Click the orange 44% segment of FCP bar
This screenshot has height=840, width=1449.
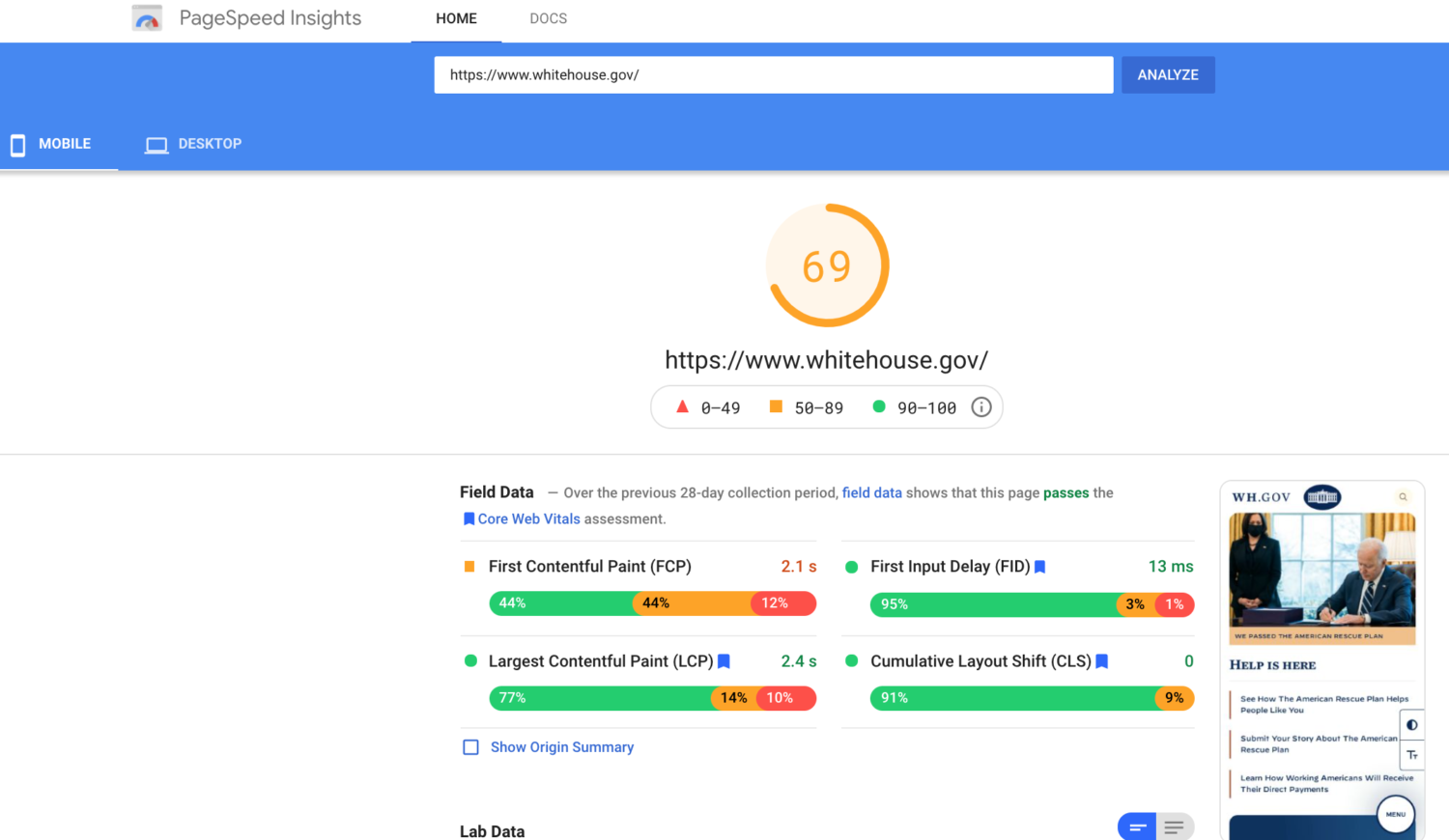tap(692, 603)
